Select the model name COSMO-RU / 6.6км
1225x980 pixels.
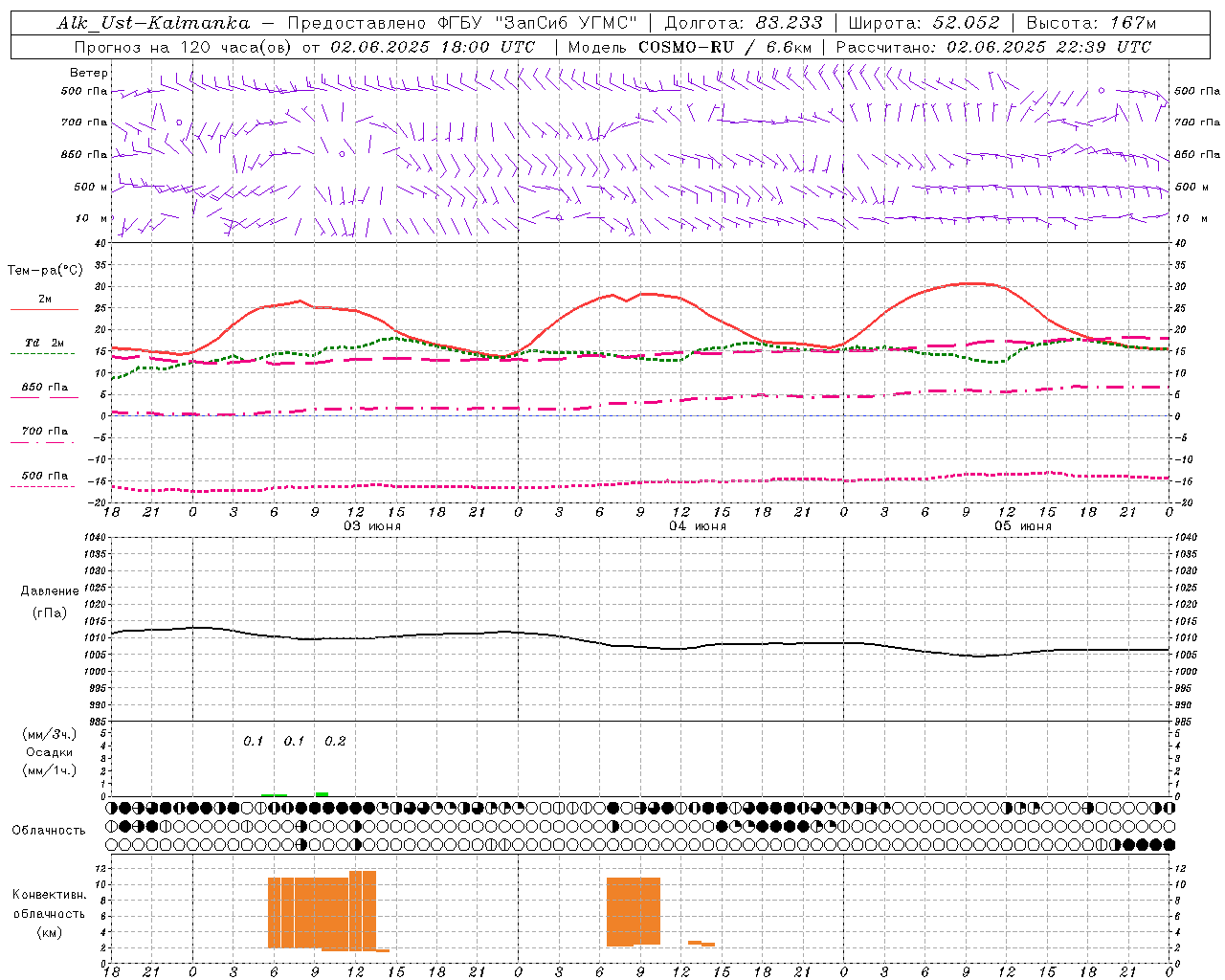point(725,47)
